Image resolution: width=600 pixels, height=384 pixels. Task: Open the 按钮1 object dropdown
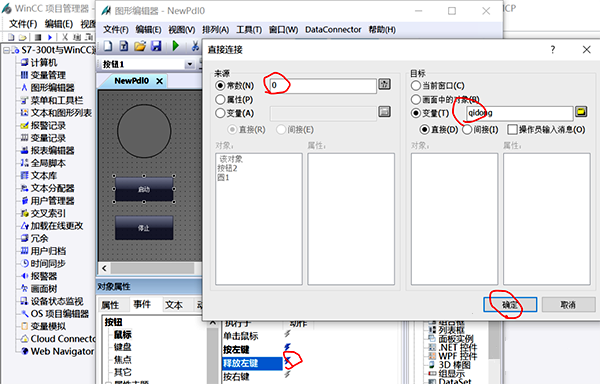pyautogui.click(x=189, y=64)
